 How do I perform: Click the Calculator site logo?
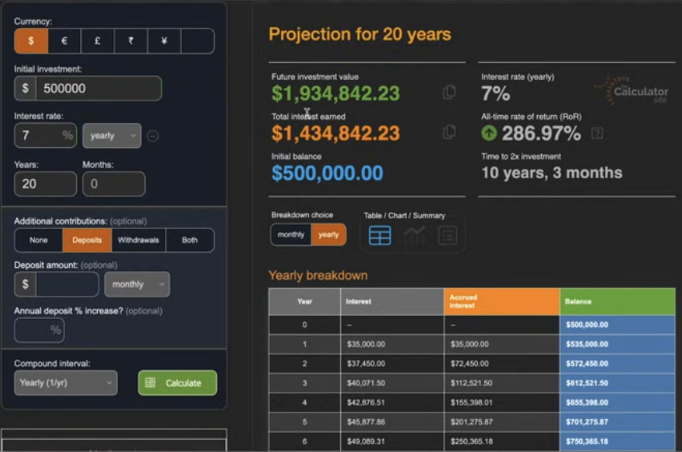(x=632, y=90)
